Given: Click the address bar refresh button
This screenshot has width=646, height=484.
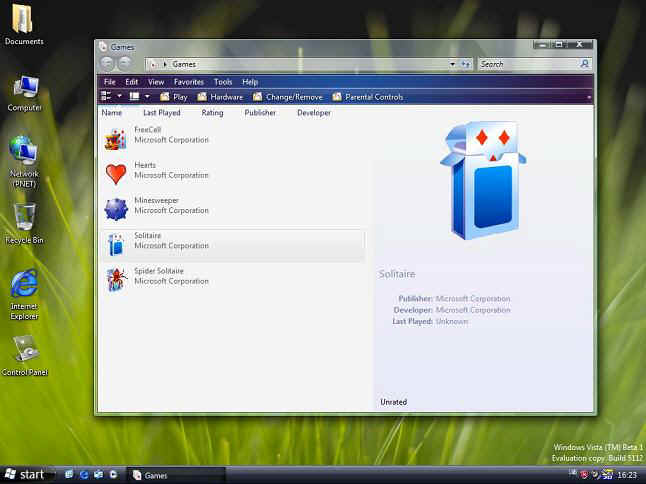Looking at the screenshot, I should [x=465, y=64].
